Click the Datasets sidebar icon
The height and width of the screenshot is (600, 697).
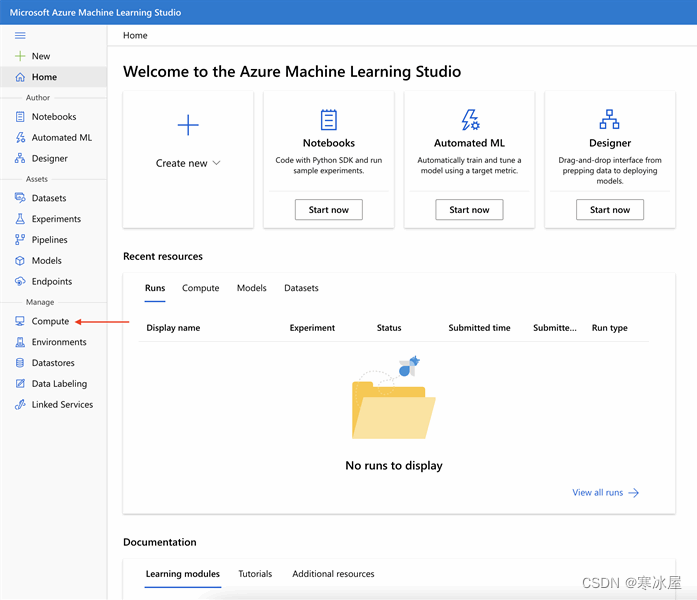20,198
